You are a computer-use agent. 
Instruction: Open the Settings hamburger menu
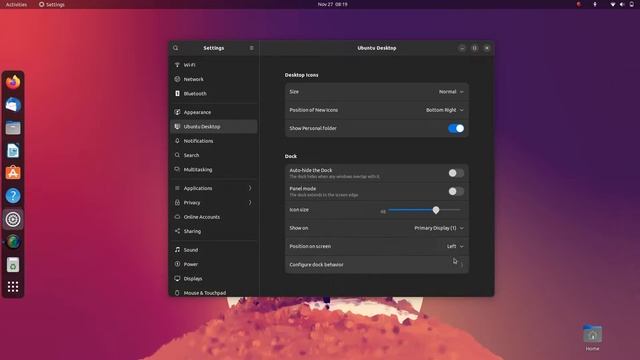click(x=251, y=48)
